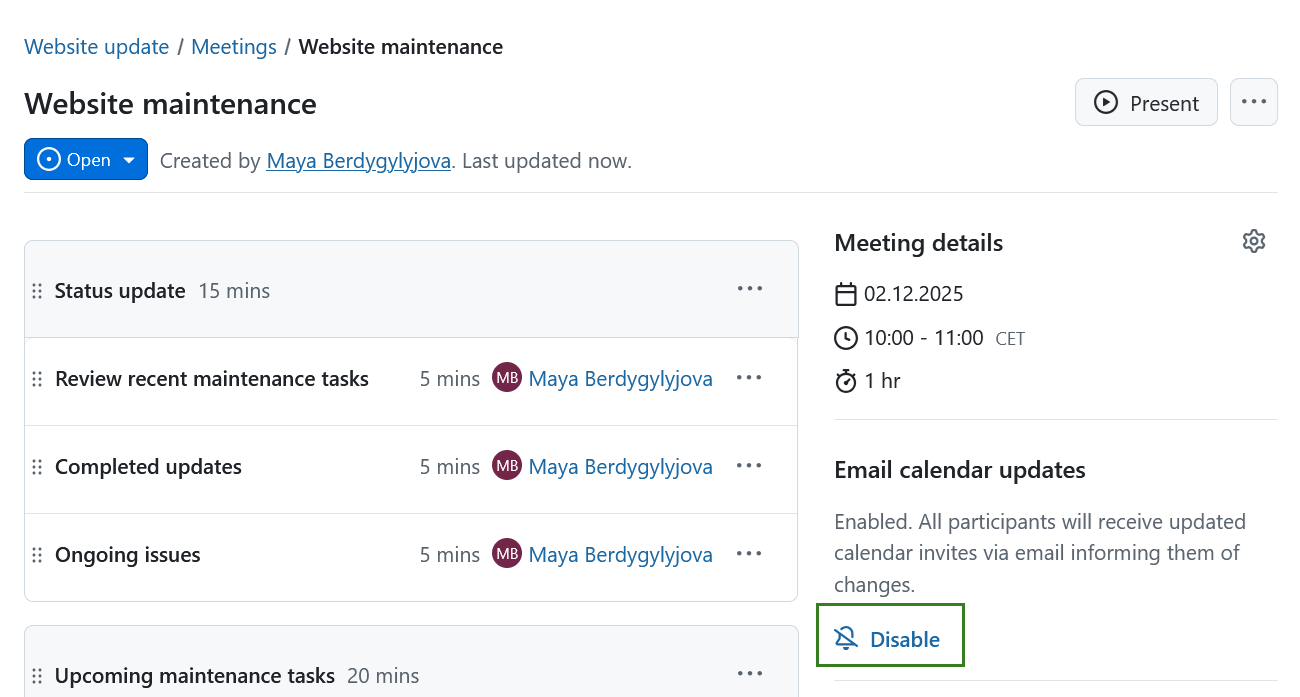Click the Present play icon
The height and width of the screenshot is (697, 1300).
click(x=1105, y=102)
